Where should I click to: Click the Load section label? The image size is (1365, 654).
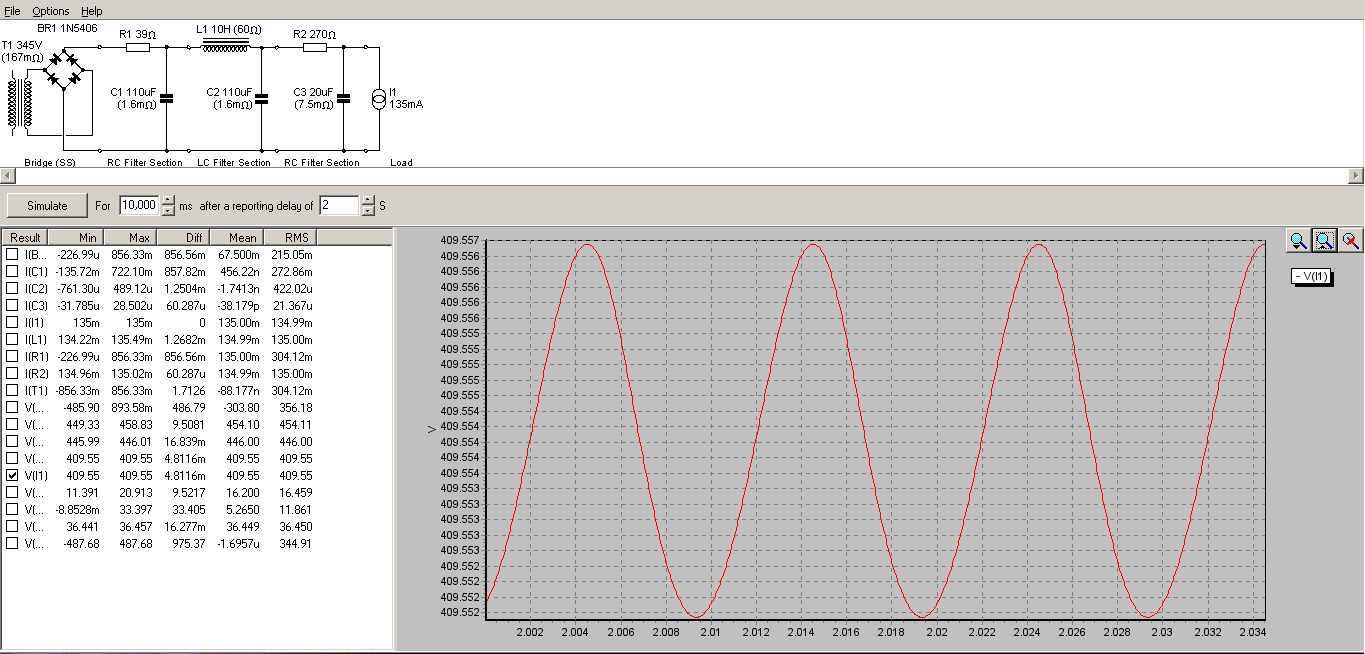(x=401, y=162)
